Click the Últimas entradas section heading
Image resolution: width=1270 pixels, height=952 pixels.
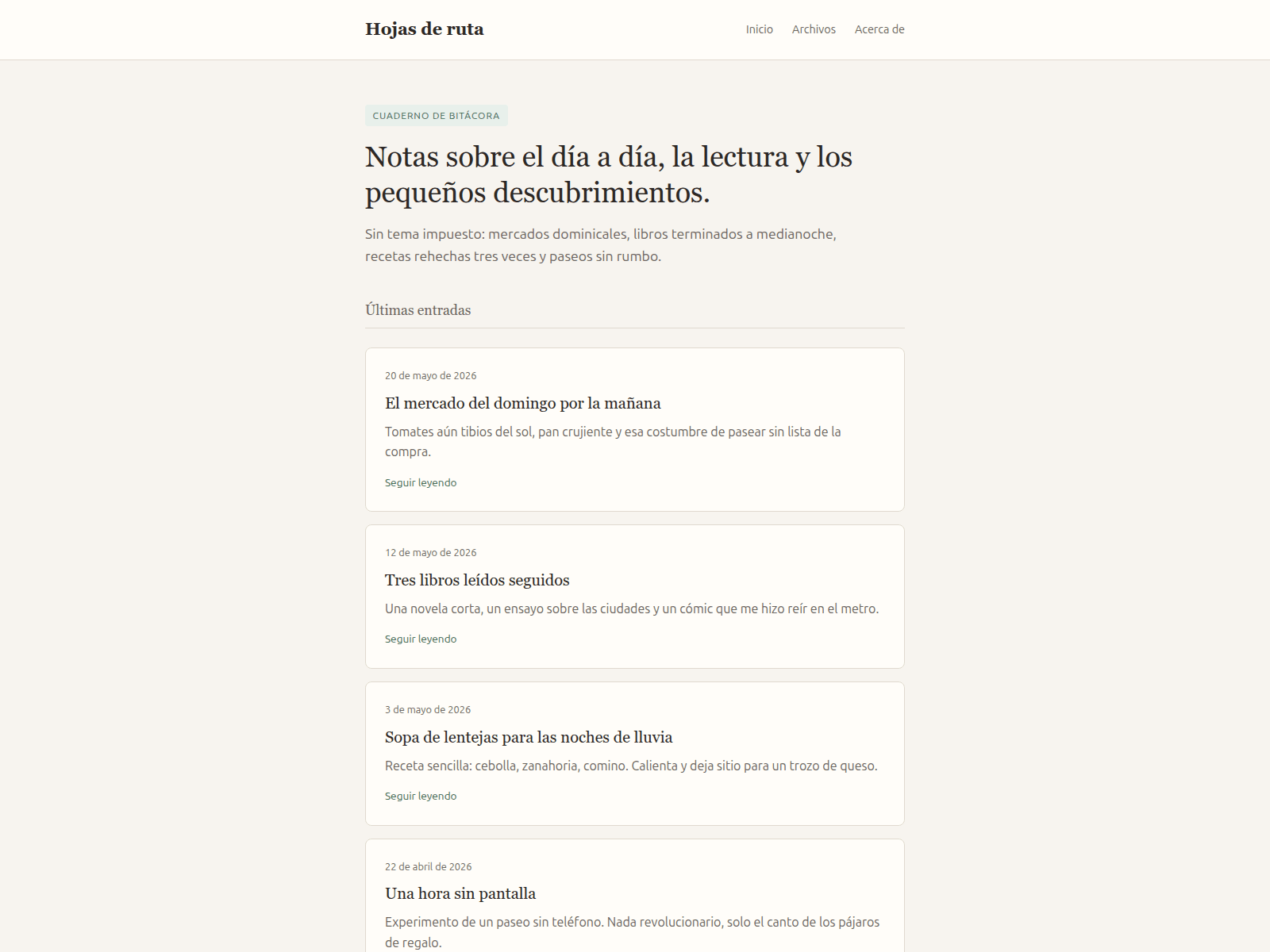point(418,310)
